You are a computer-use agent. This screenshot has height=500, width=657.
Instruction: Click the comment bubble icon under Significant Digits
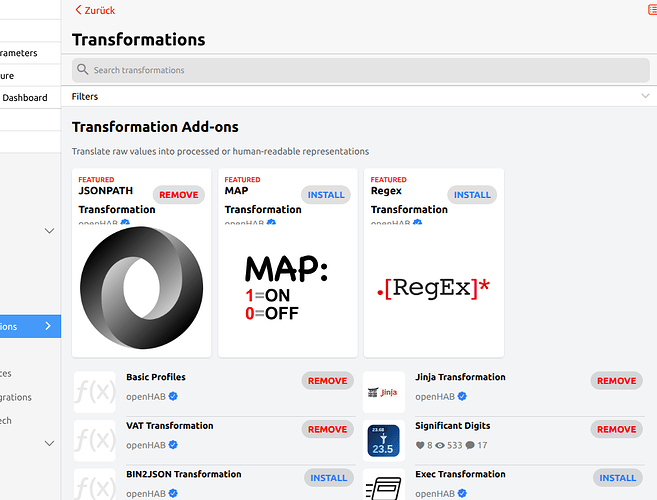[x=470, y=445]
